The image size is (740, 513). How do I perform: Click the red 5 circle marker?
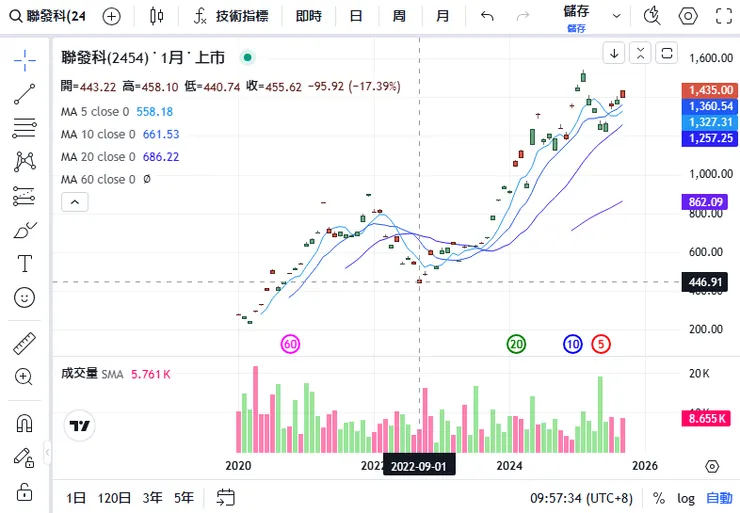tap(601, 344)
